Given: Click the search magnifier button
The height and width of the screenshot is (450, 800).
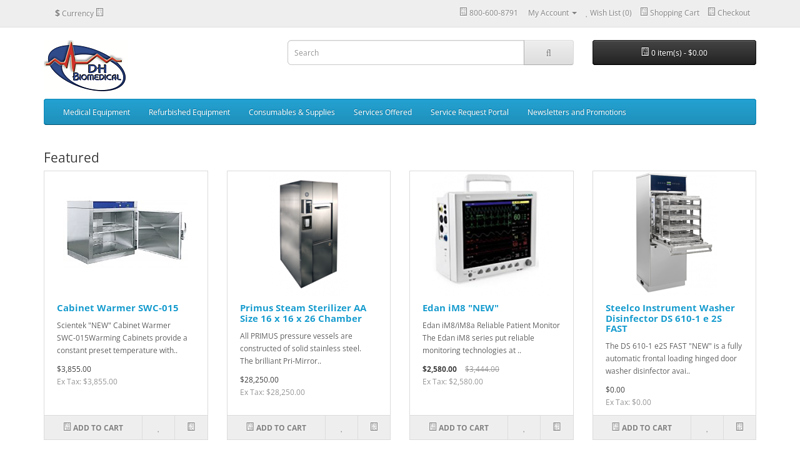Looking at the screenshot, I should (x=548, y=53).
